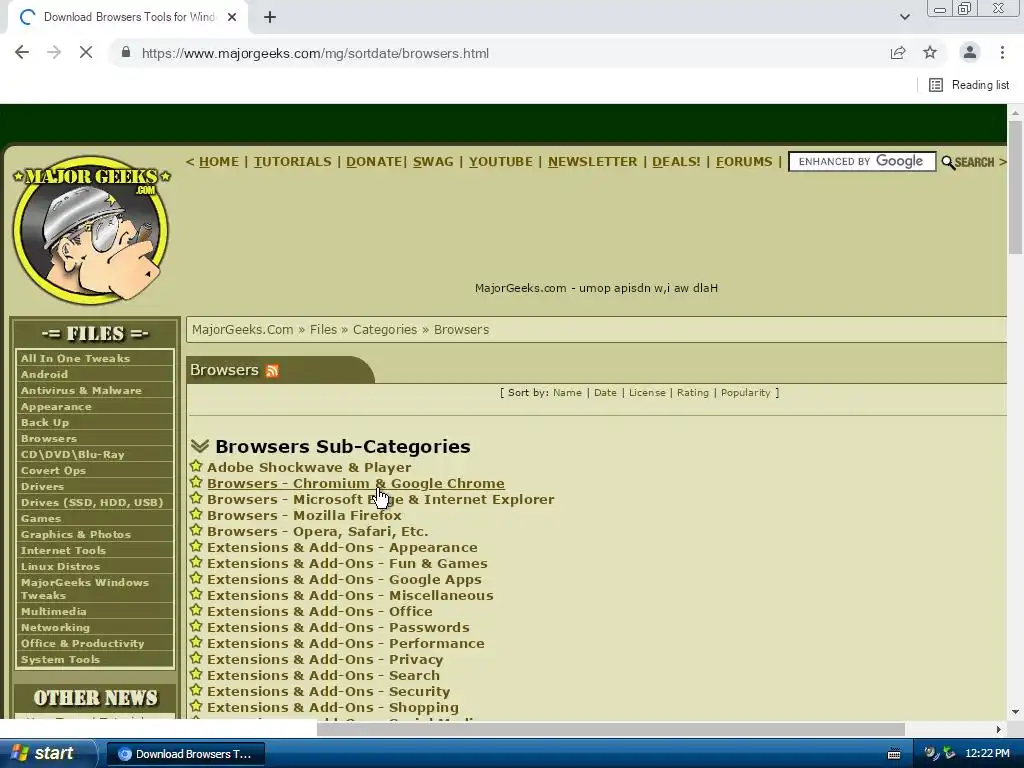The image size is (1024, 768).
Task: Click the vertical page scrollbar thumb
Action: click(x=1016, y=187)
